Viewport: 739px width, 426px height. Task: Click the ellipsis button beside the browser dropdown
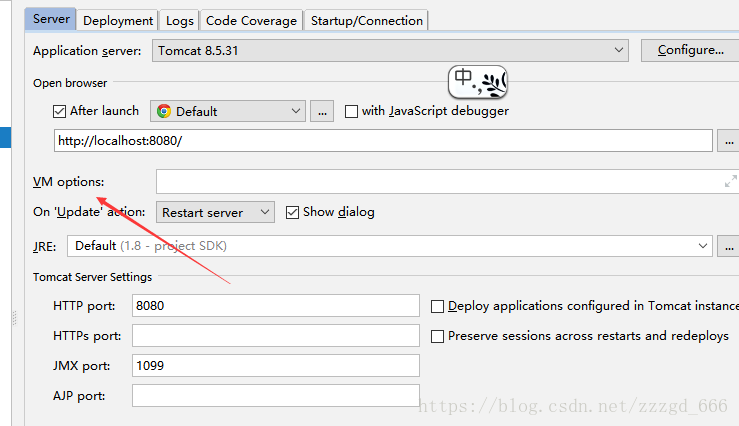[322, 112]
